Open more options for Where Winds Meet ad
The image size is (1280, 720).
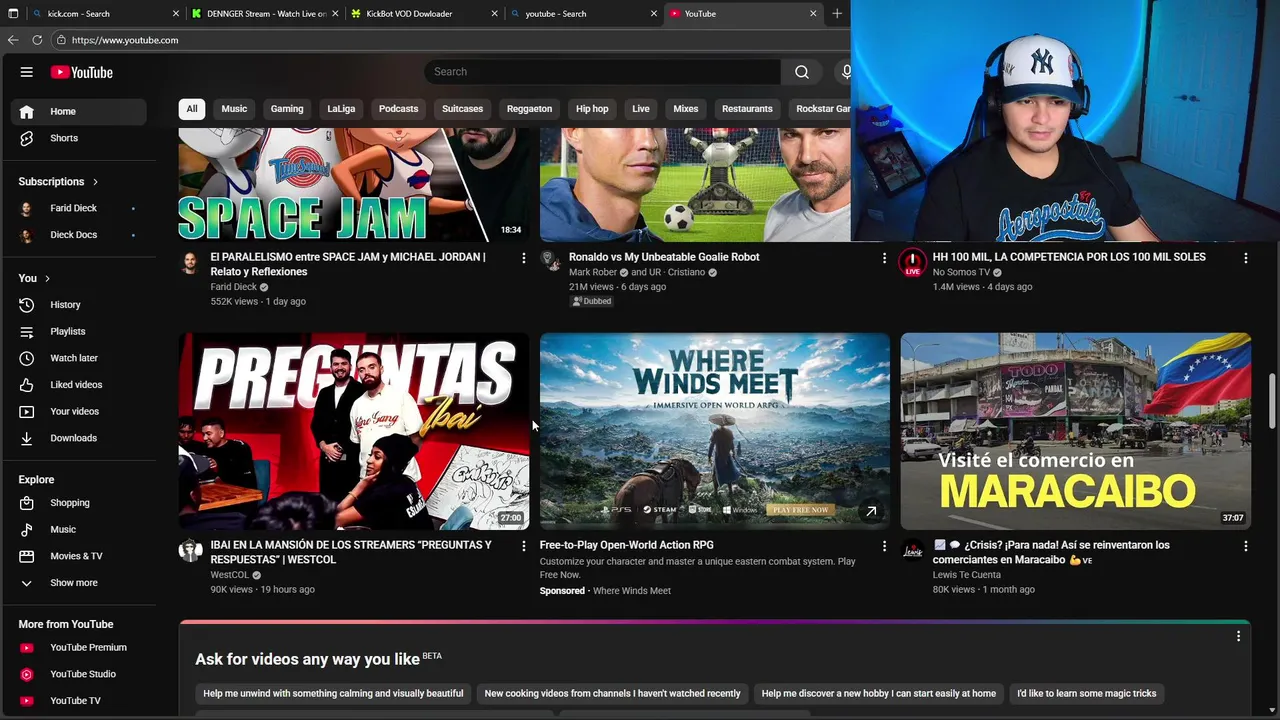(884, 546)
